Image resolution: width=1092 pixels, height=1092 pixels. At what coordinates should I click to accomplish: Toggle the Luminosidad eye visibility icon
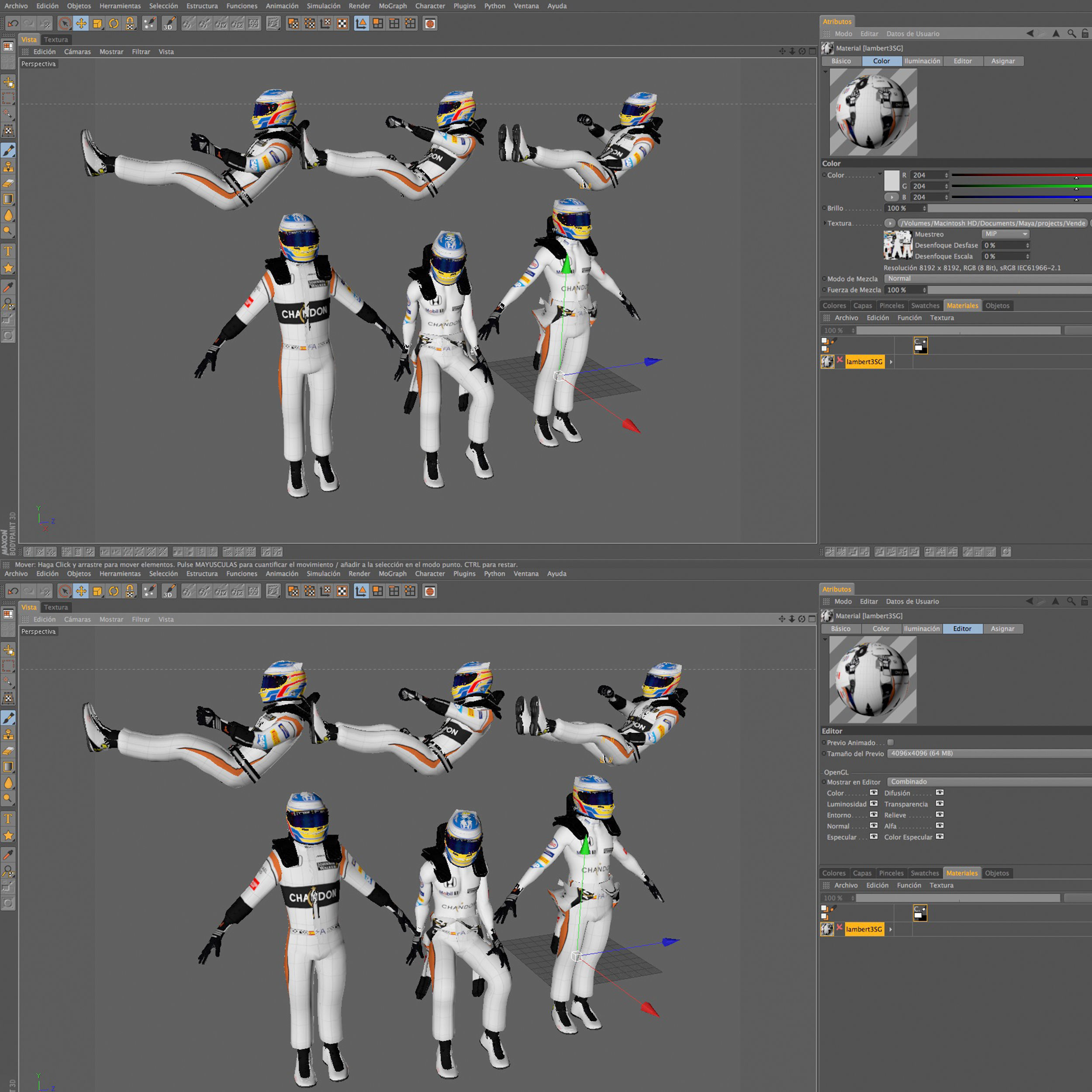(873, 804)
